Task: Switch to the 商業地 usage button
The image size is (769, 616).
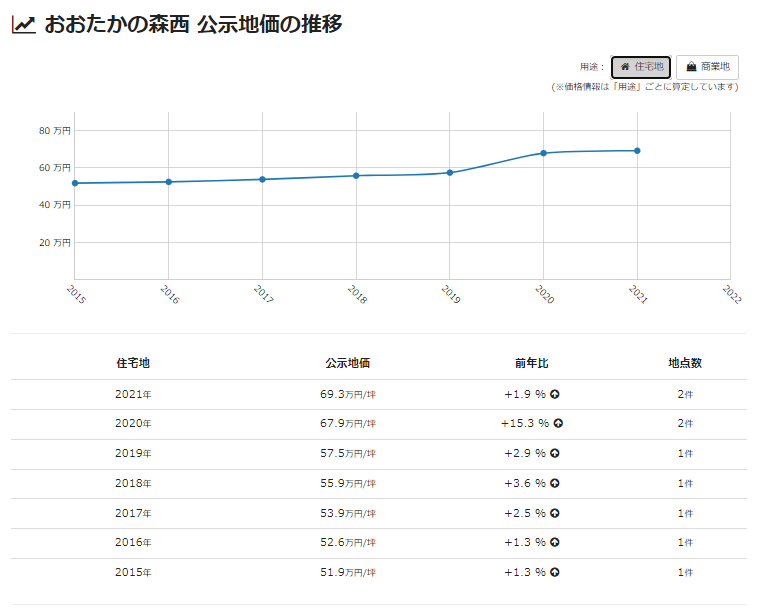Action: [707, 67]
